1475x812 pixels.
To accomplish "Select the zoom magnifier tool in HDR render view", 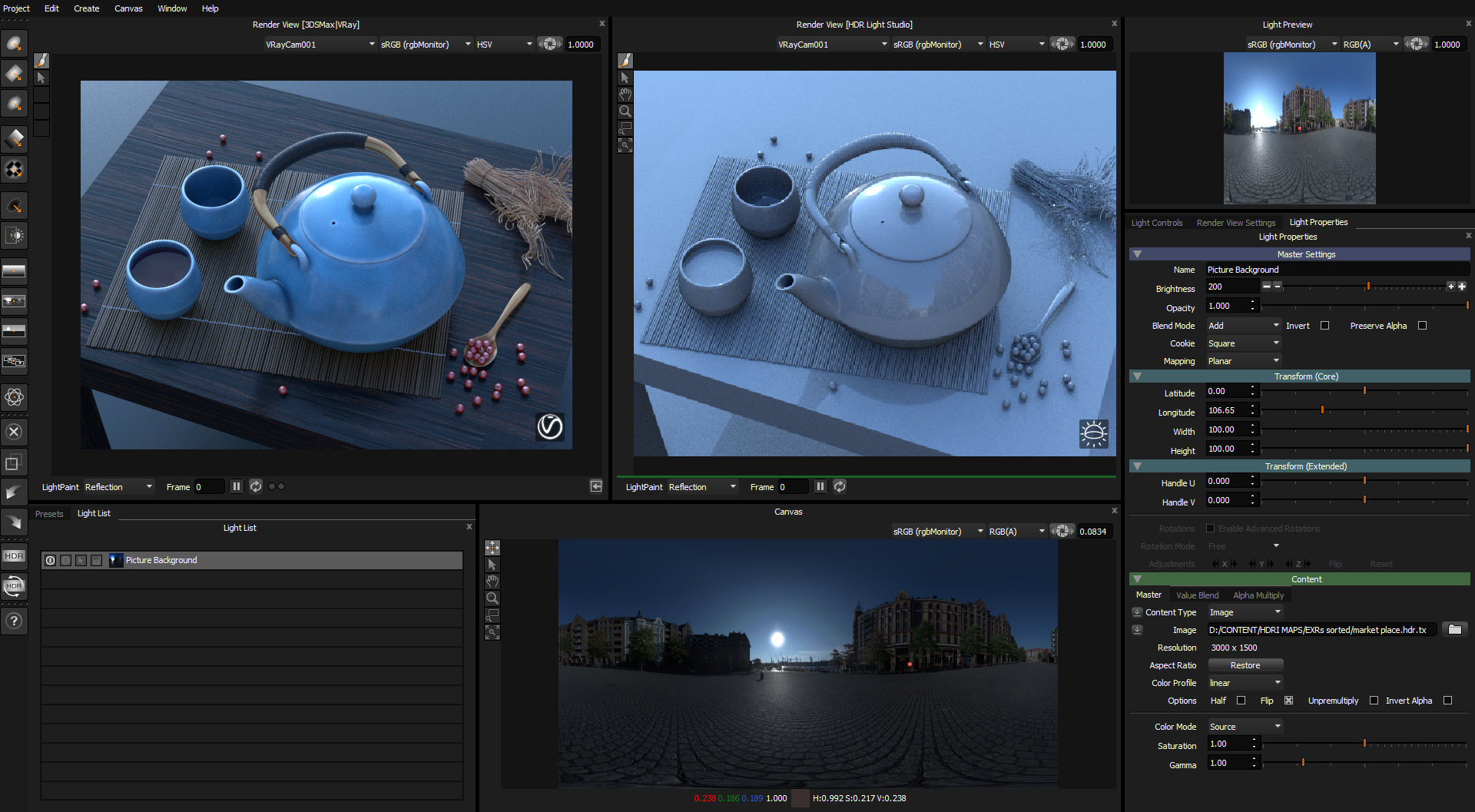I will (625, 111).
